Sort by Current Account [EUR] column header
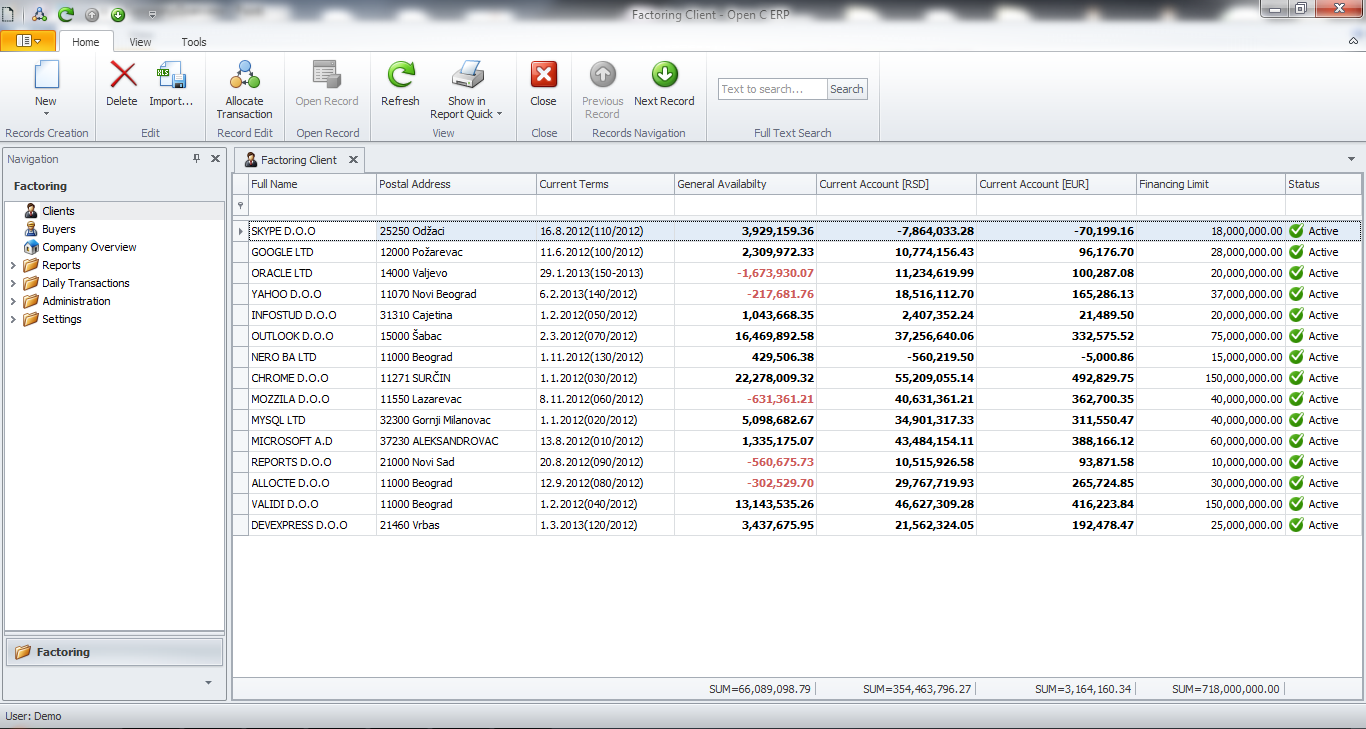The image size is (1366, 729). [1056, 184]
